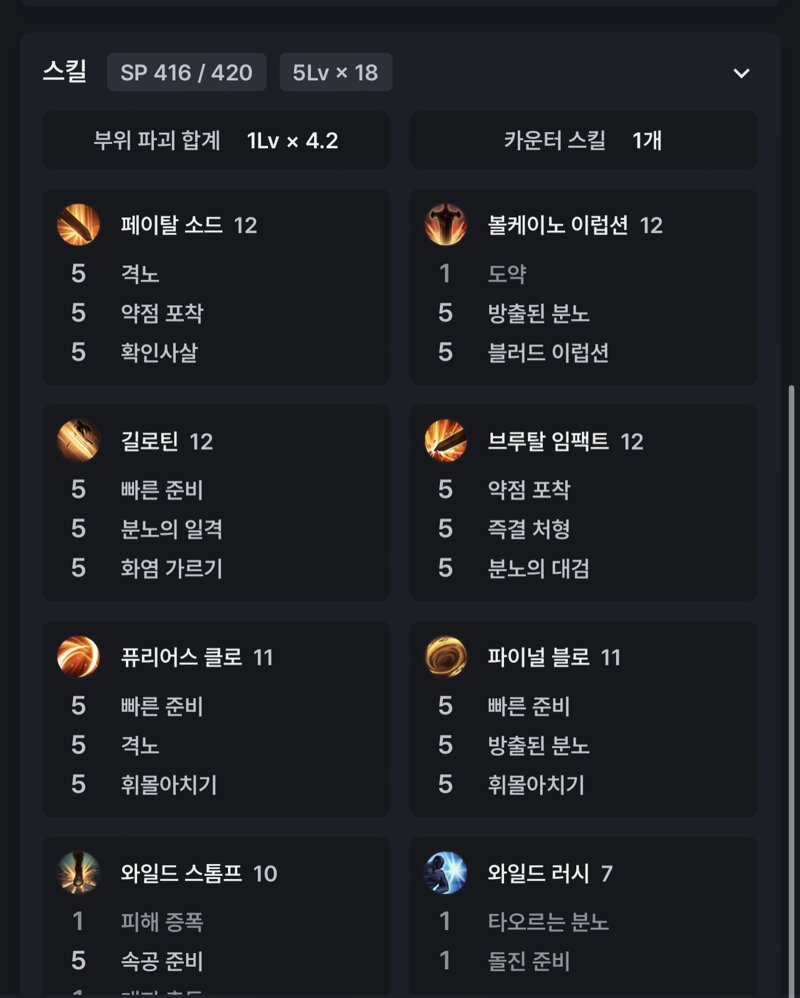800x998 pixels.
Task: Click the 스킬 section title
Action: pos(65,71)
